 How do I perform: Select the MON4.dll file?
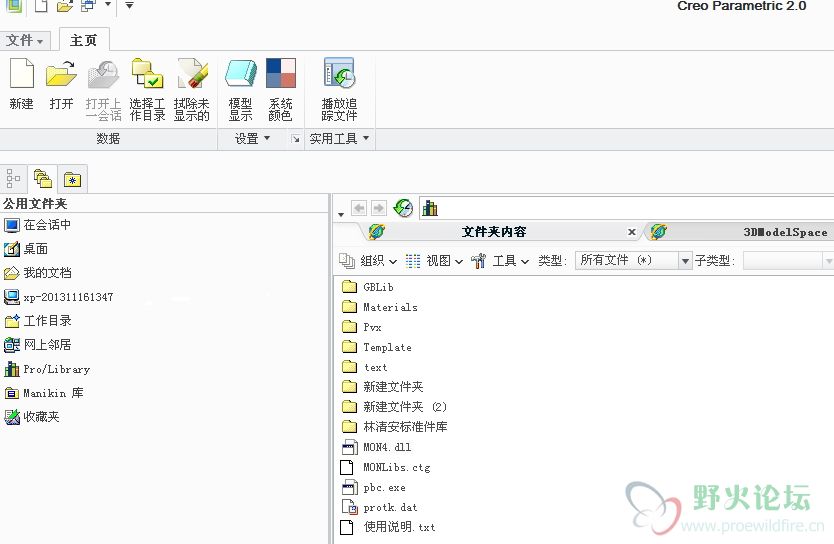click(x=376, y=447)
